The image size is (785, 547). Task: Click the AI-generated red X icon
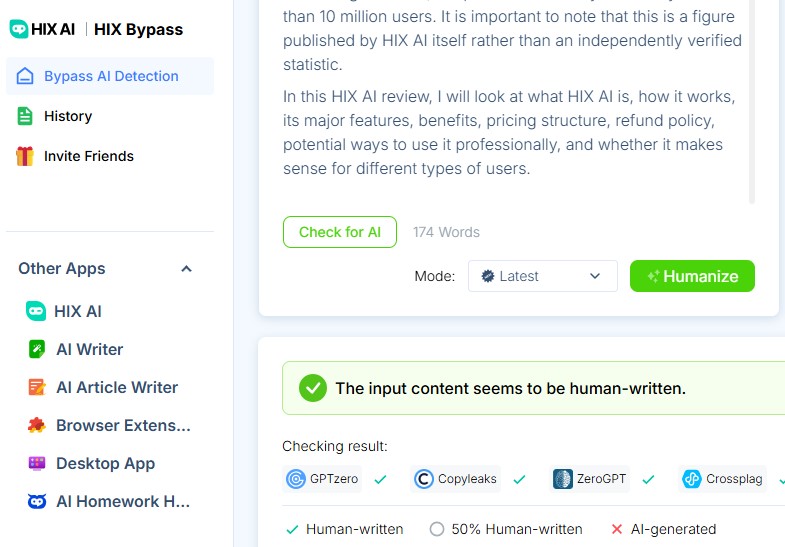[617, 529]
